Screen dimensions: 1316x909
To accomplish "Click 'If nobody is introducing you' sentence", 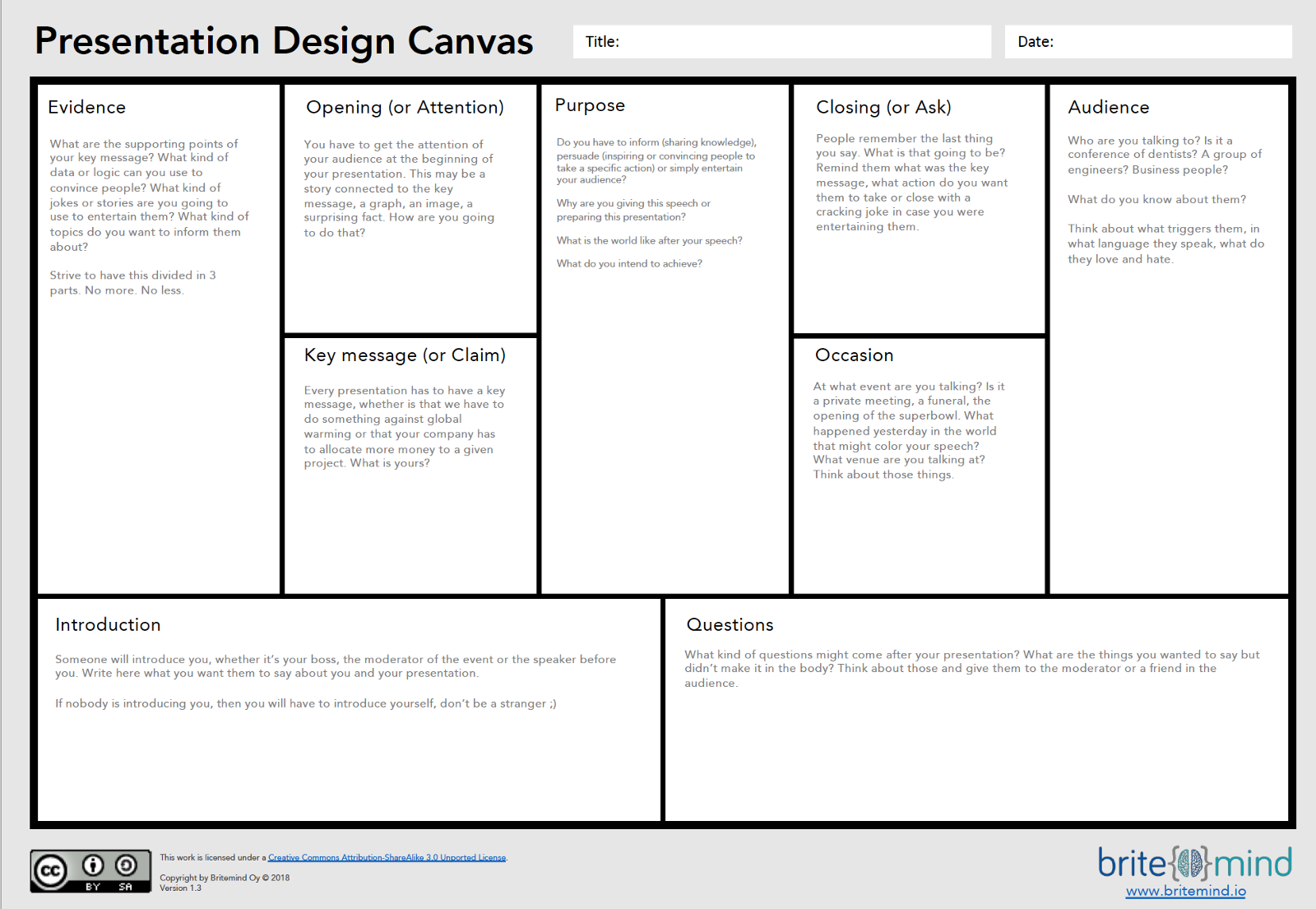I will click(305, 704).
